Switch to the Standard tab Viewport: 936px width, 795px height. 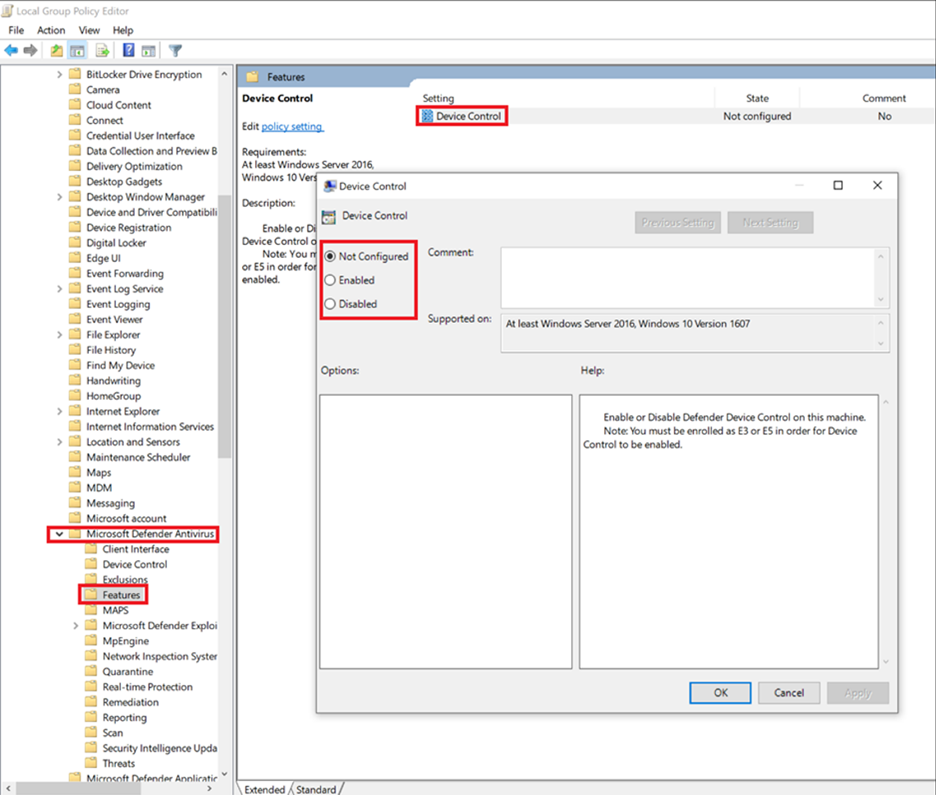316,789
